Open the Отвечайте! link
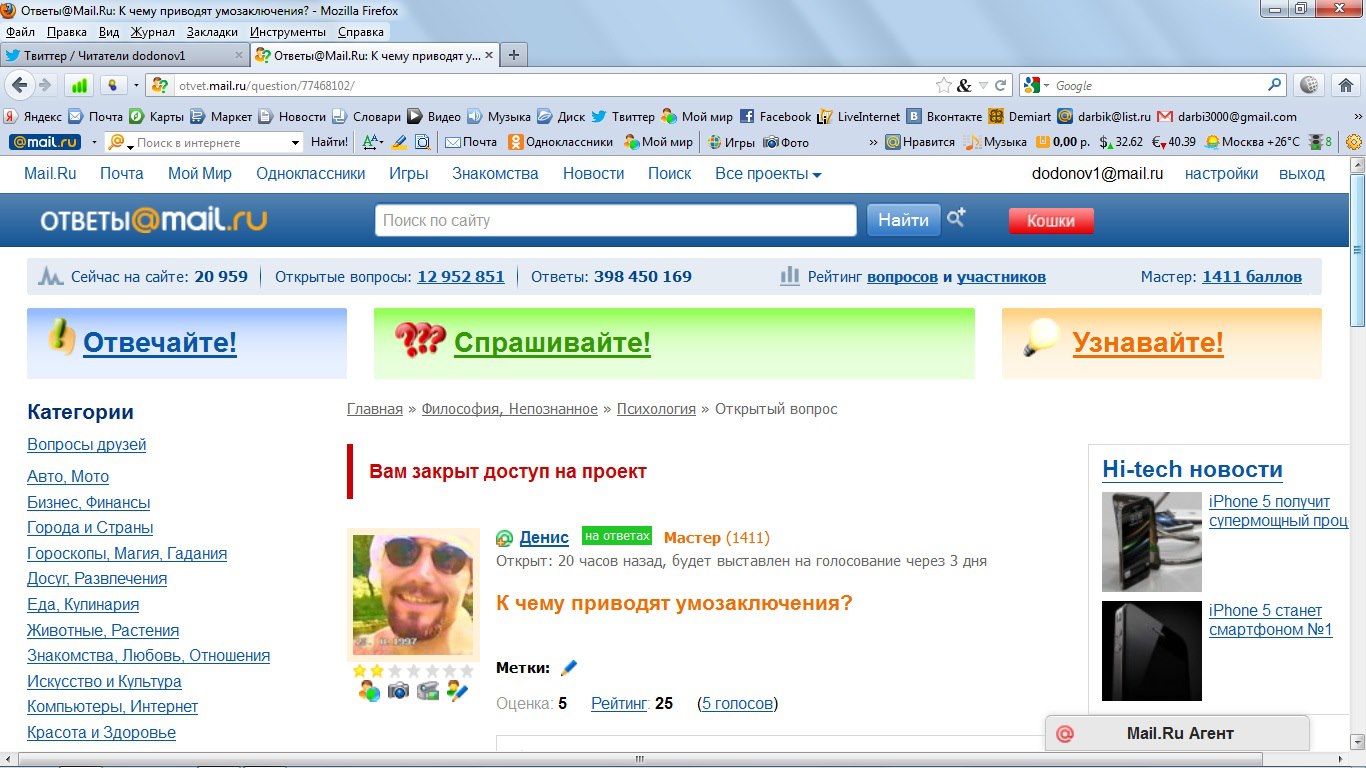Screen dimensions: 1366x768 (x=160, y=343)
